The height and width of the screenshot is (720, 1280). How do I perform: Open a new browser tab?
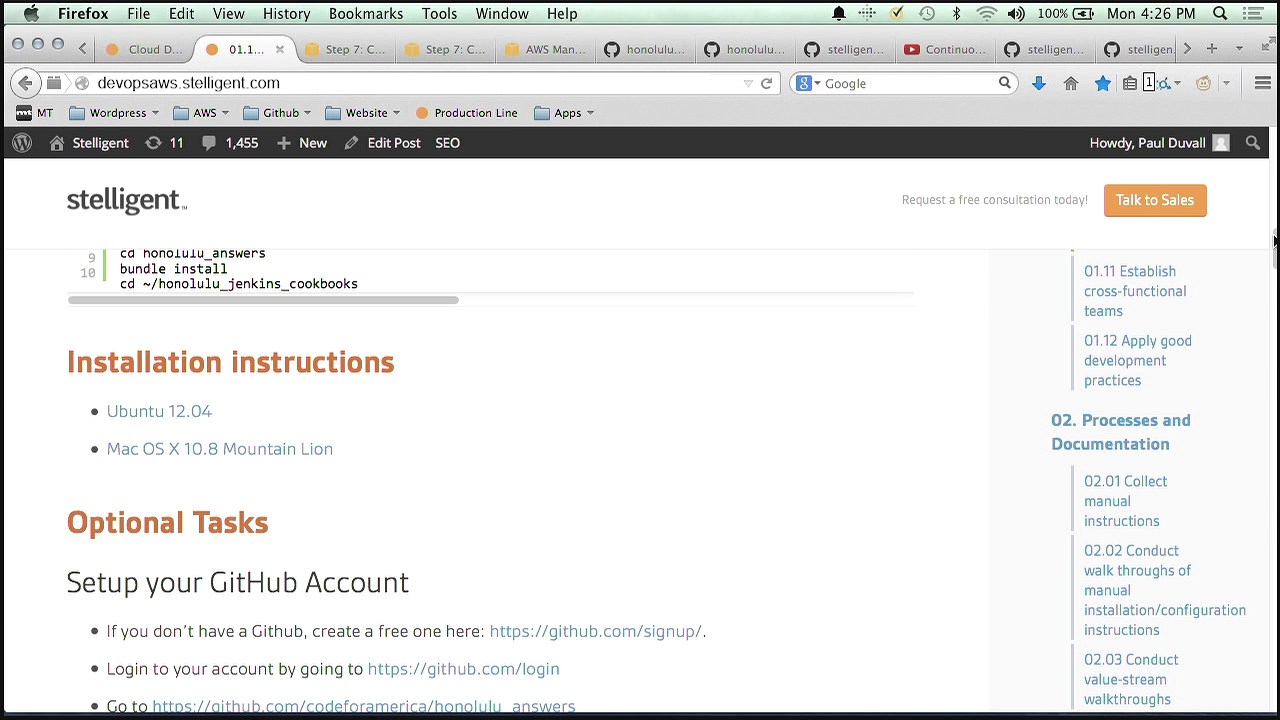(1211, 49)
